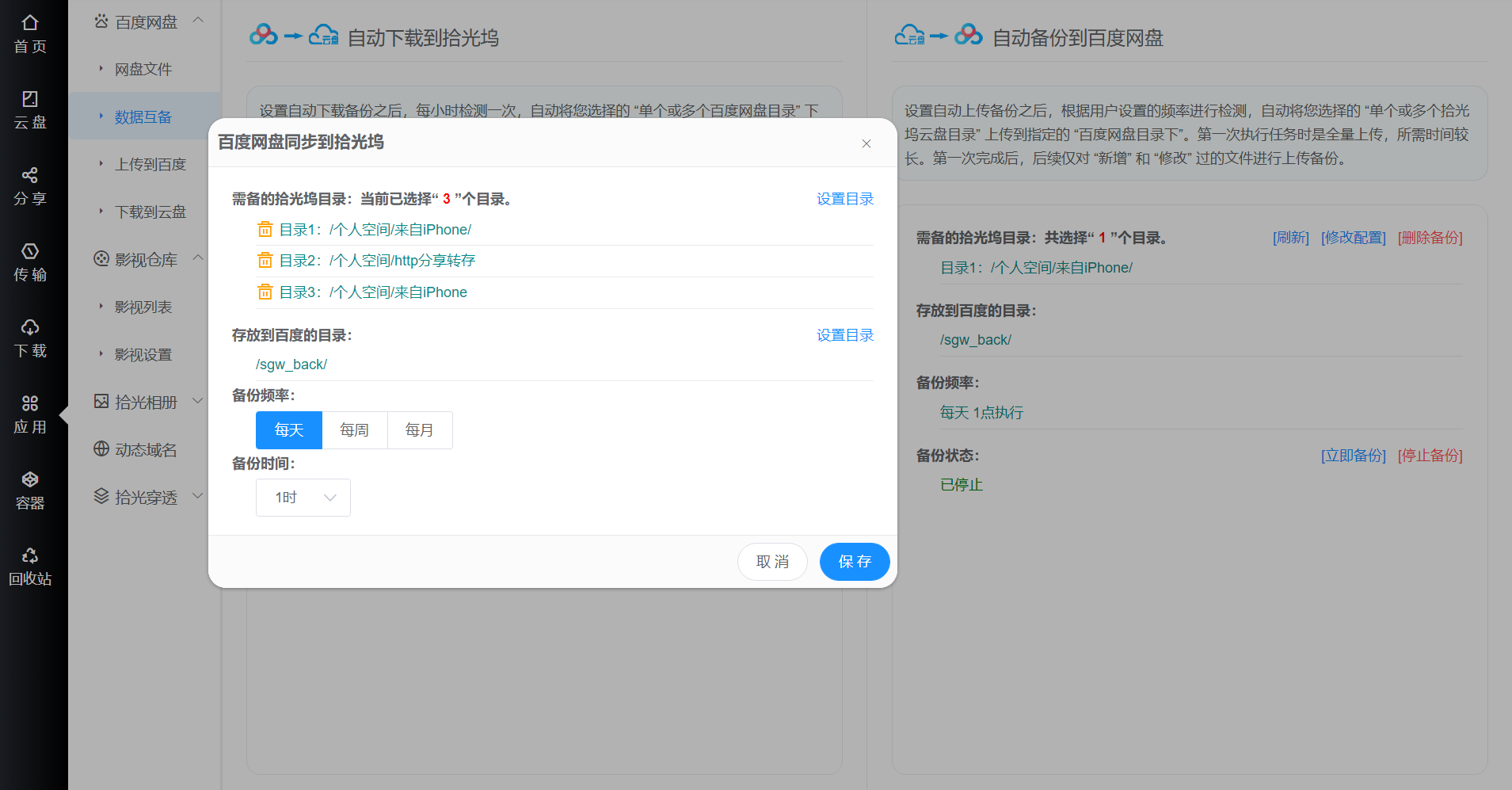Click 设置目录 for 存放到百度的目录
The width and height of the screenshot is (1512, 790).
click(x=845, y=335)
